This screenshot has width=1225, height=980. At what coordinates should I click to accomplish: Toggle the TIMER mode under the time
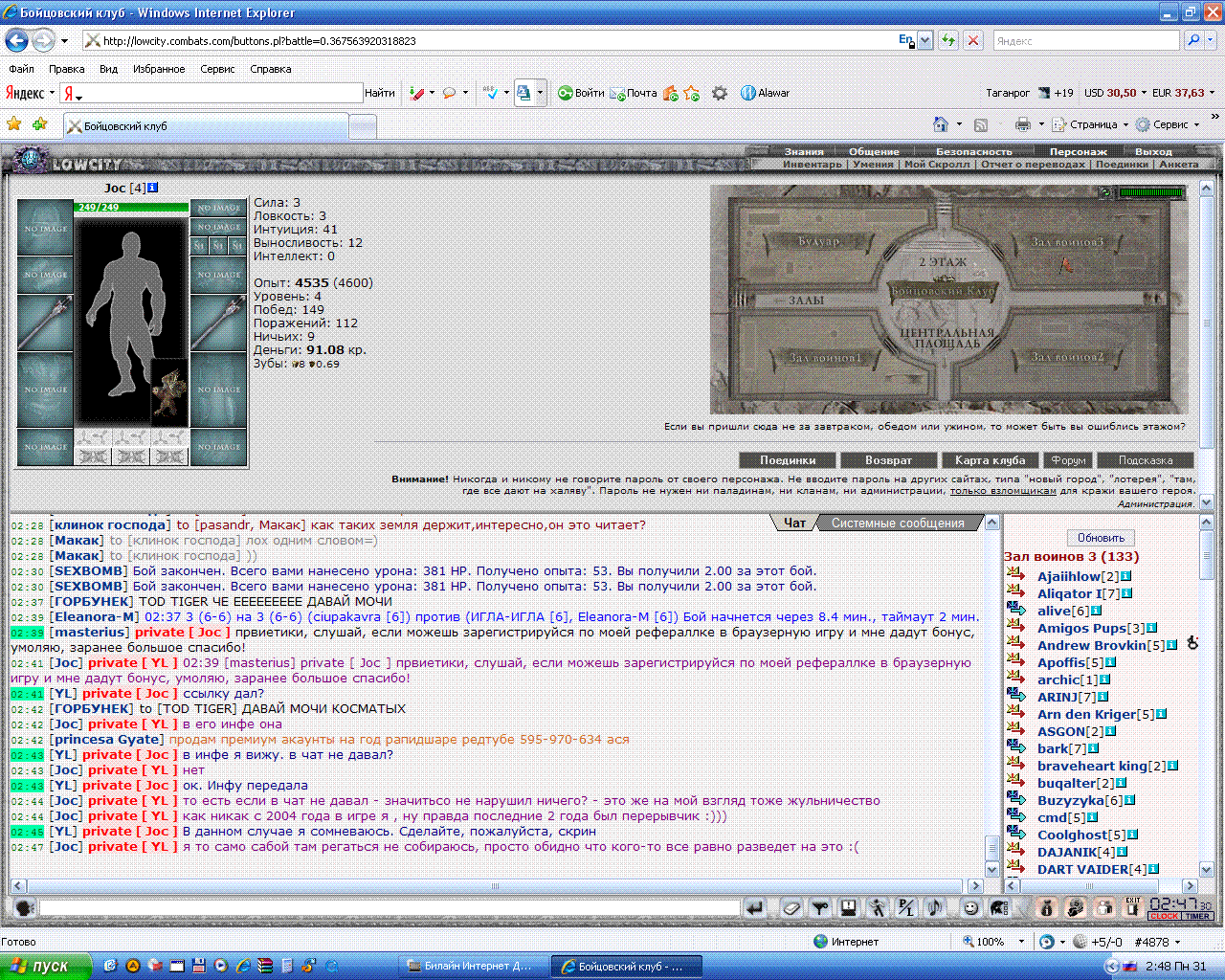[1197, 916]
